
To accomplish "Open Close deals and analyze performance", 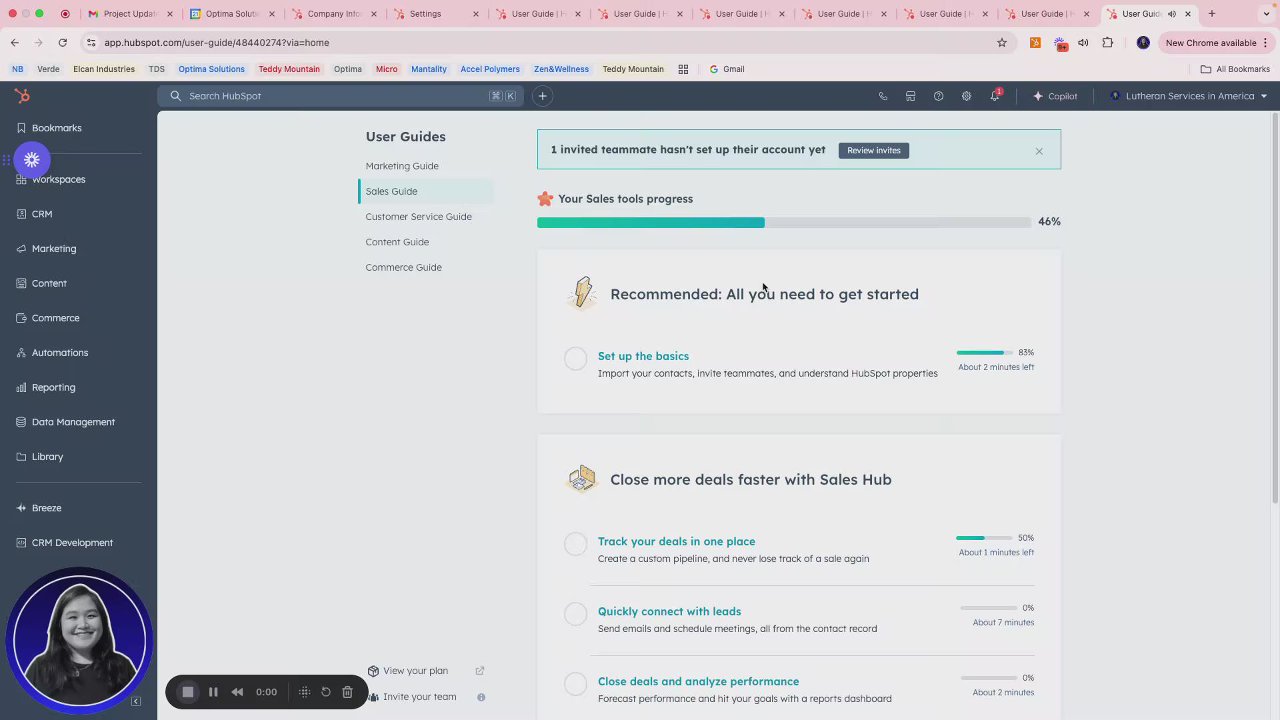I will click(698, 681).
